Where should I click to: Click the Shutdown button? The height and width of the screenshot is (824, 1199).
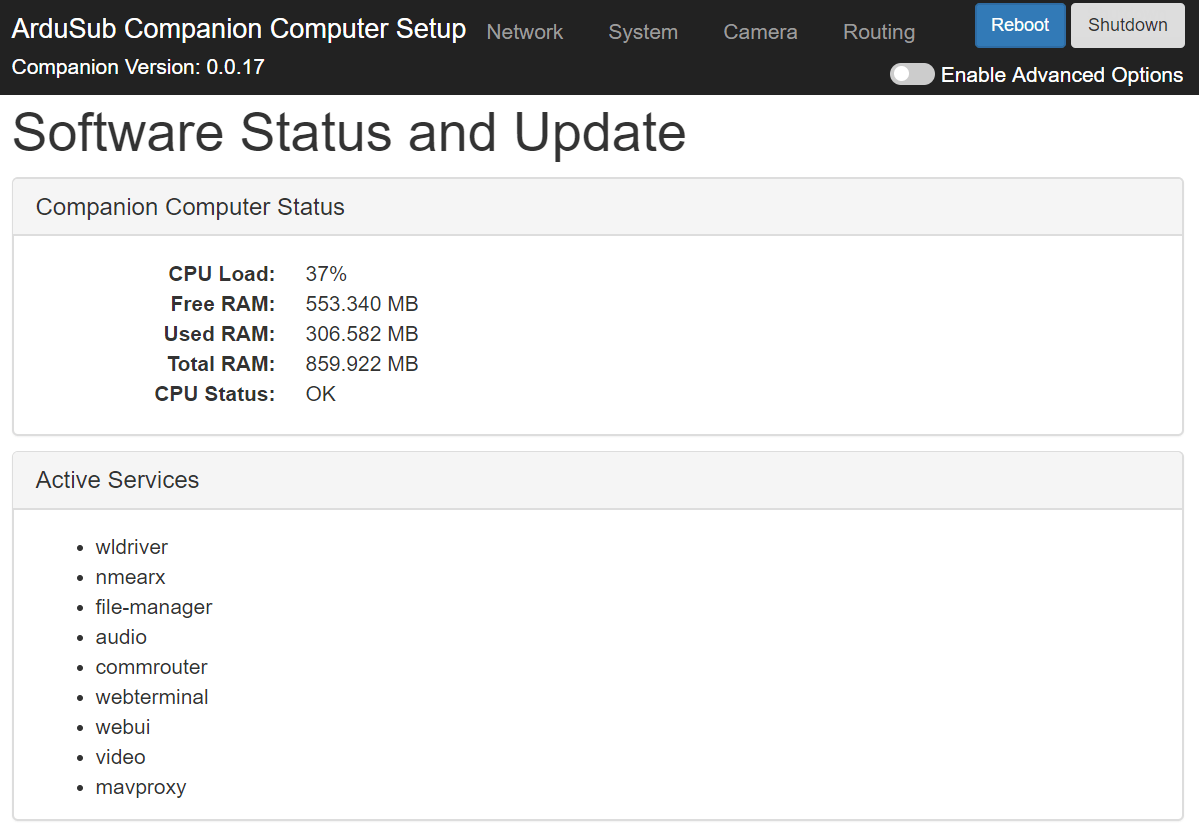tap(1127, 25)
